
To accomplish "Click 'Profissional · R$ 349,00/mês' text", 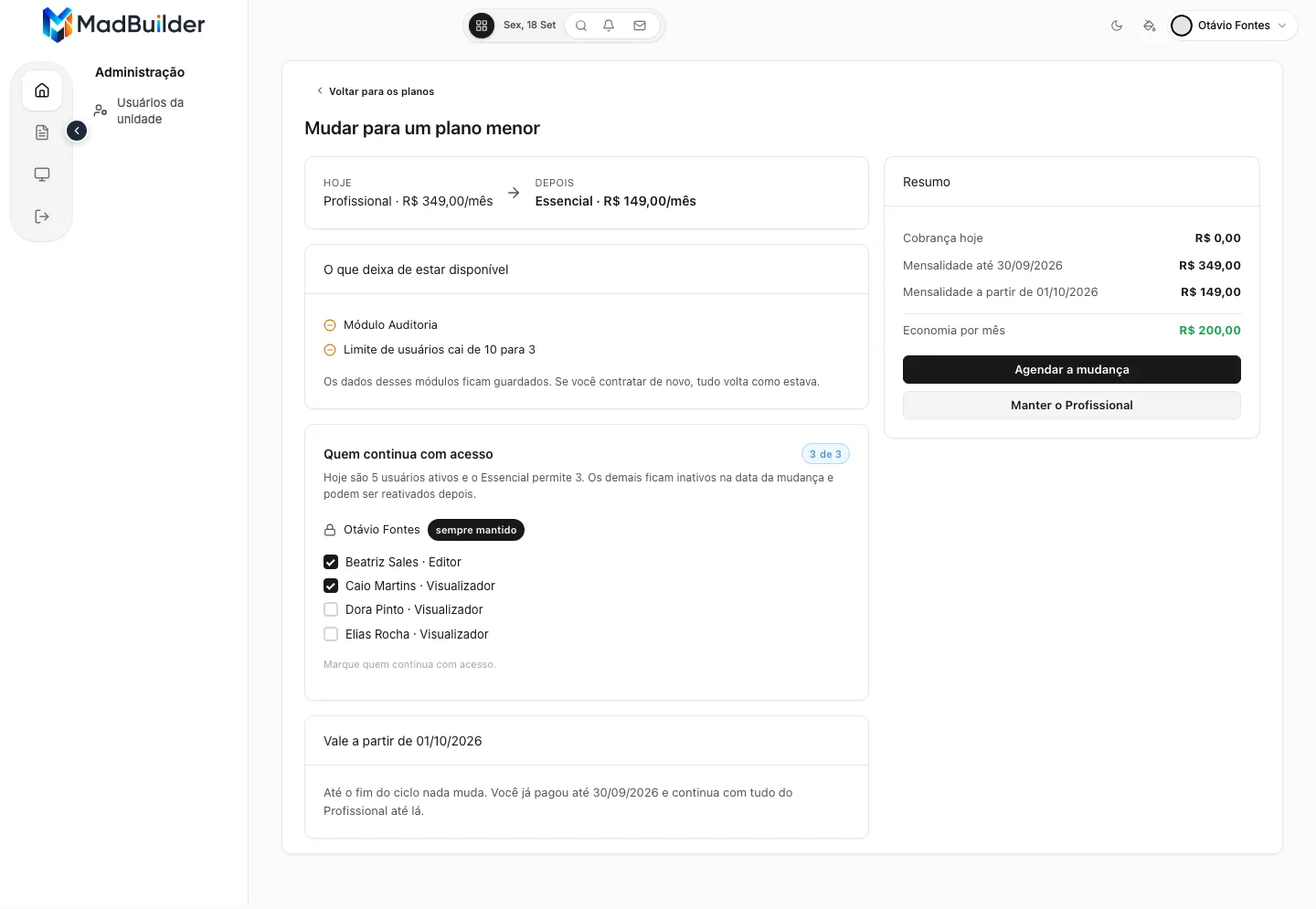I will 409,201.
